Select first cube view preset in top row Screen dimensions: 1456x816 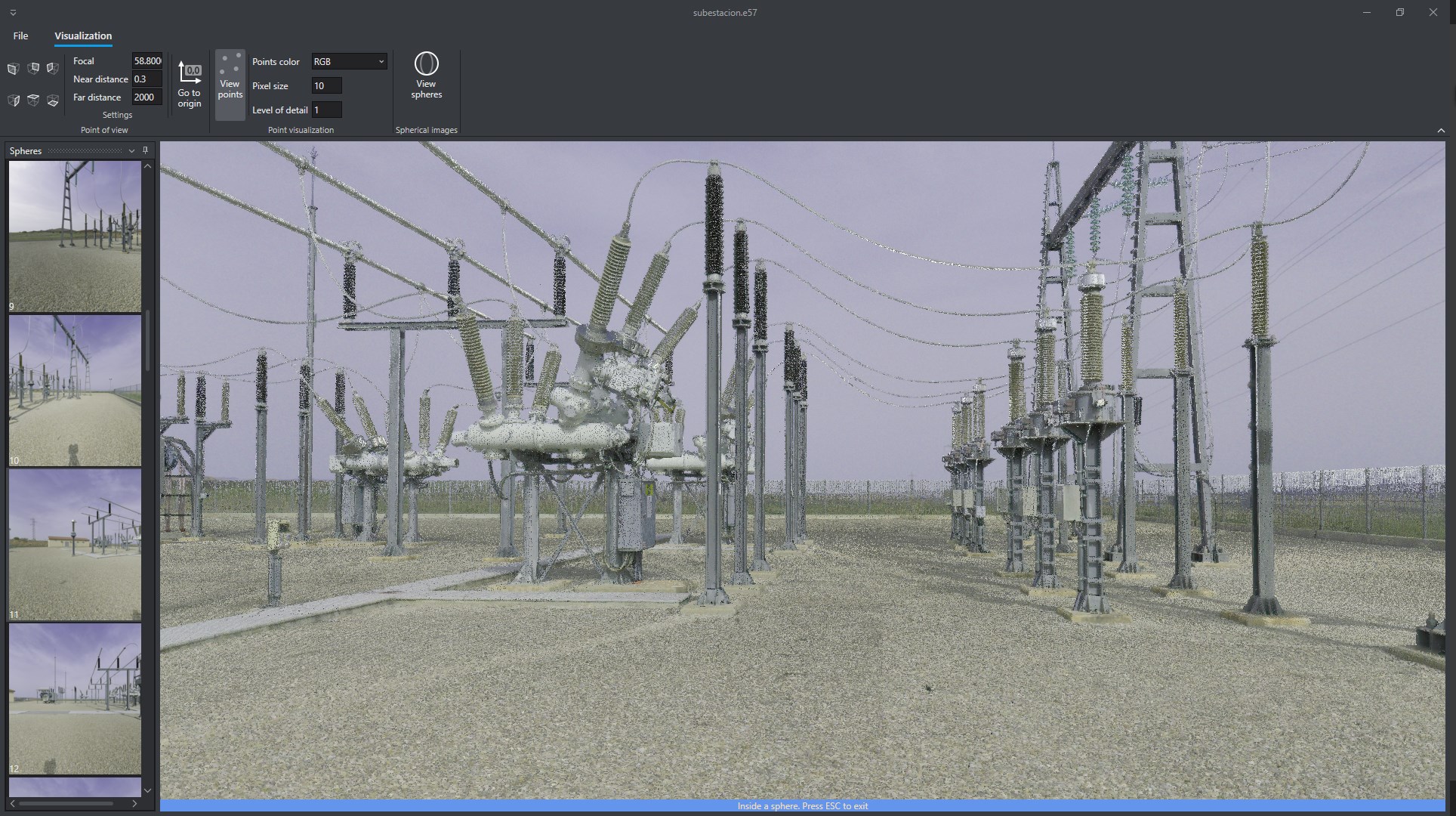13,69
